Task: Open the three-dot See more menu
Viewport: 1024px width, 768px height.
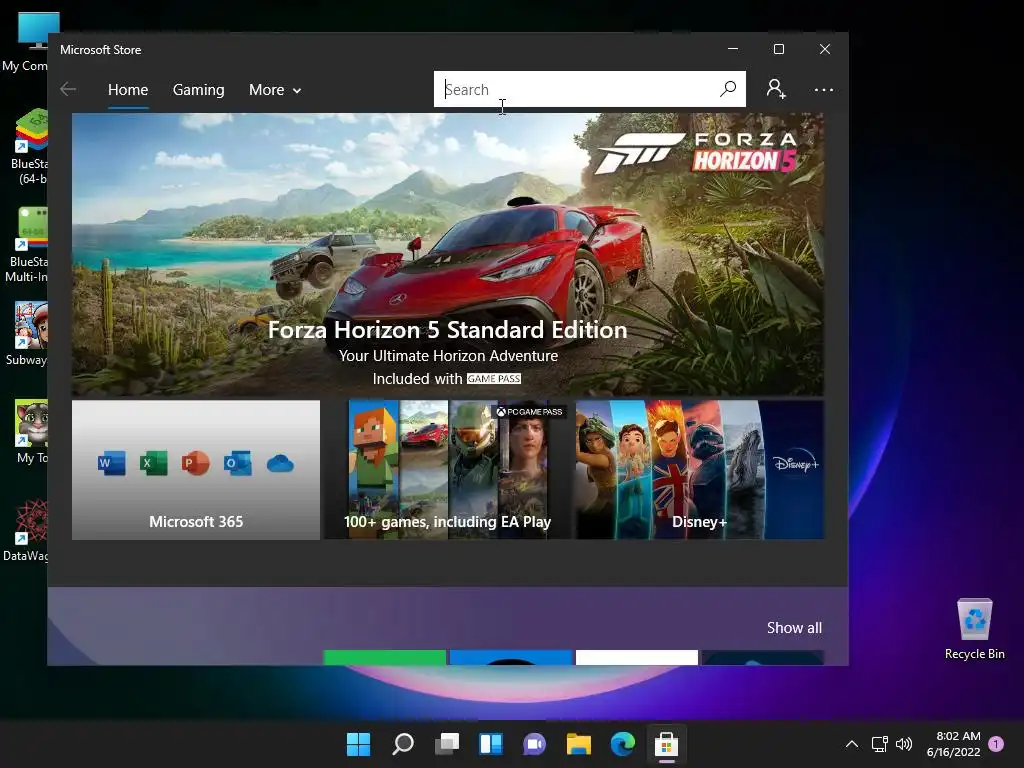Action: (824, 89)
